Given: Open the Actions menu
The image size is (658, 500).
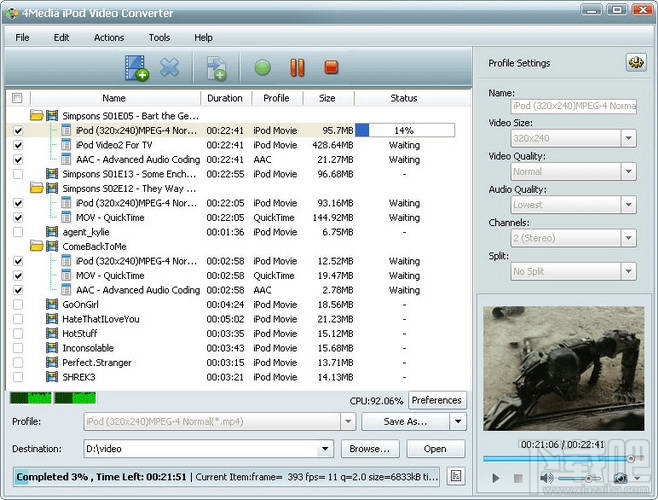Looking at the screenshot, I should coord(109,37).
